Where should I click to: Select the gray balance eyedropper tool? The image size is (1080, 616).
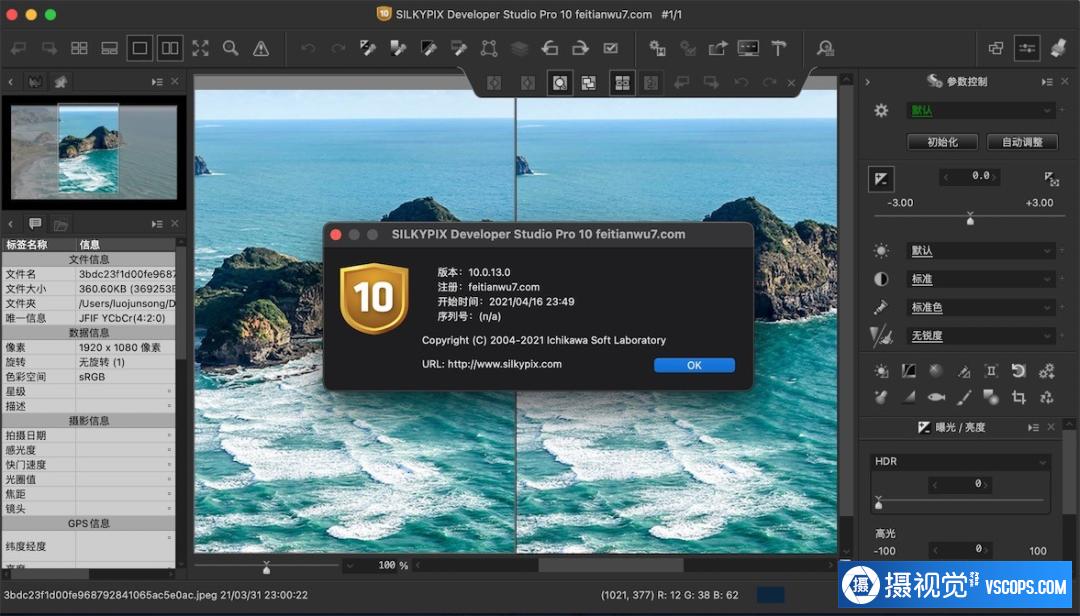pos(398,48)
